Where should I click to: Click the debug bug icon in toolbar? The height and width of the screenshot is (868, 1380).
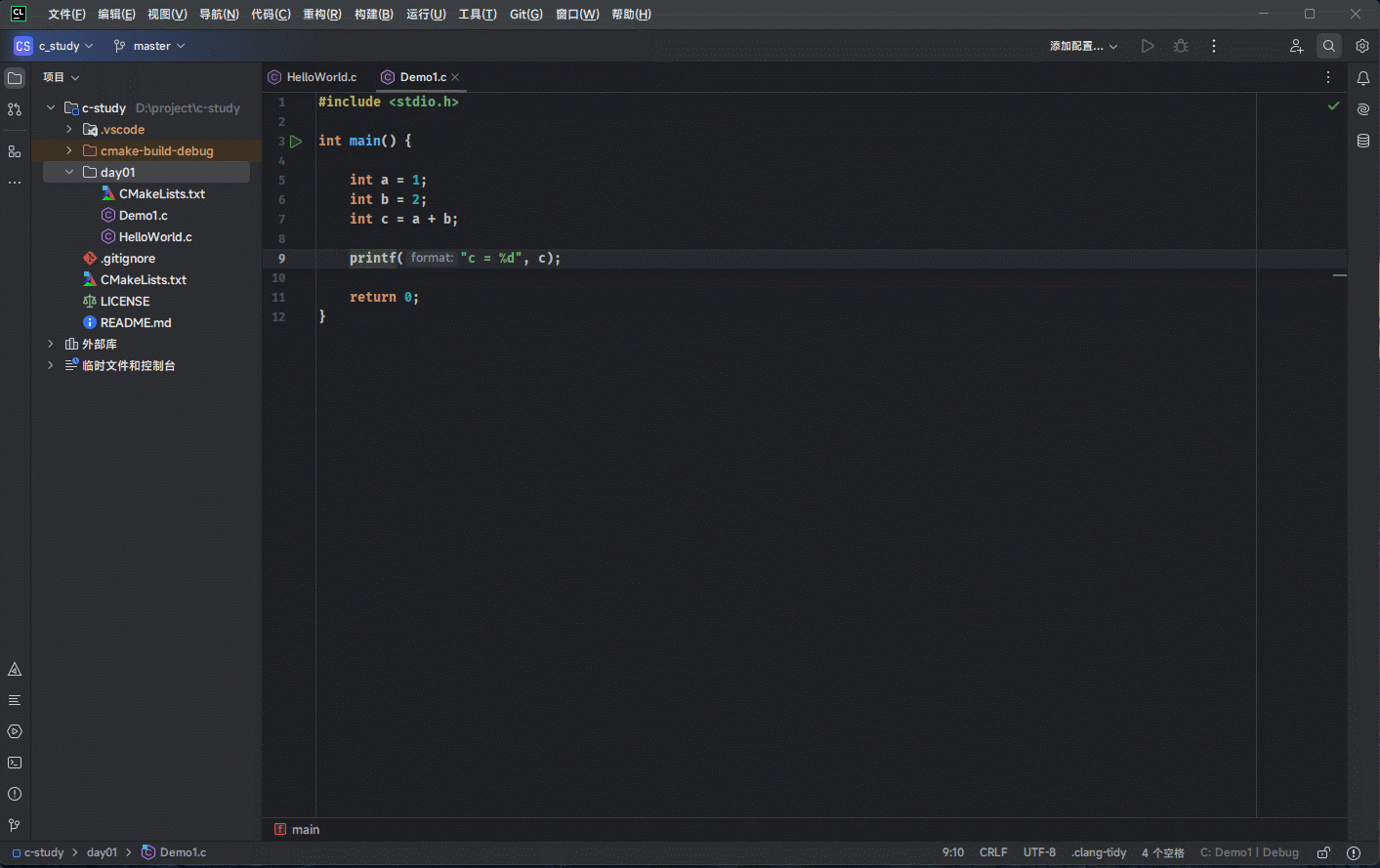(1181, 46)
